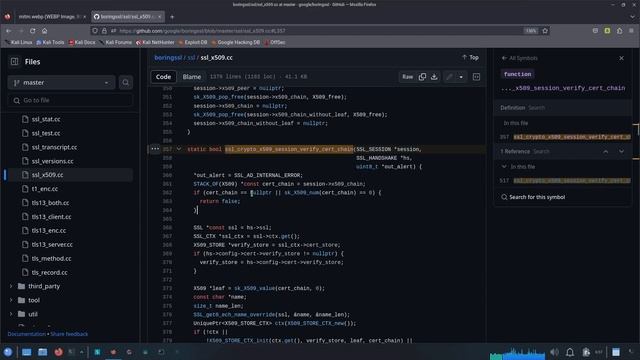640x360 pixels.
Task: Open a new browser tab
Action: [172, 17]
